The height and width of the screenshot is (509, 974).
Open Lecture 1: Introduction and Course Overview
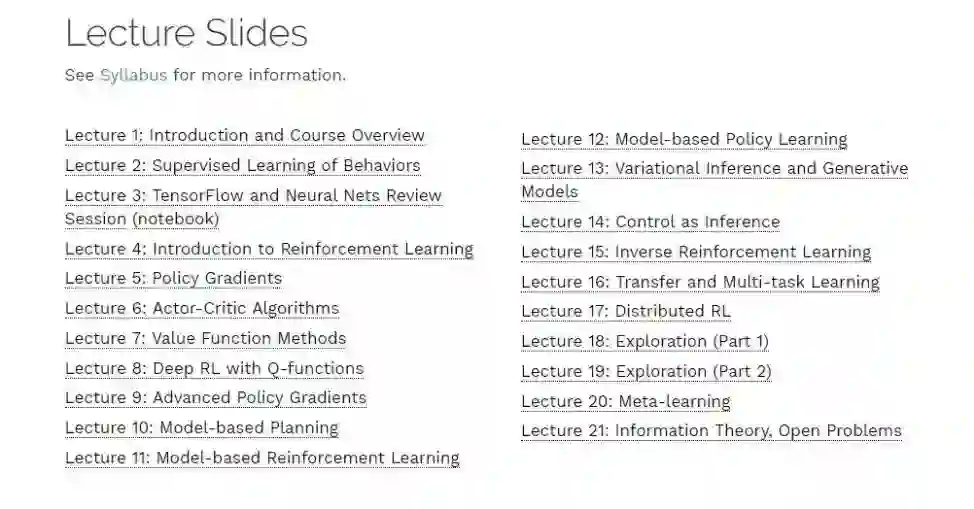click(245, 136)
